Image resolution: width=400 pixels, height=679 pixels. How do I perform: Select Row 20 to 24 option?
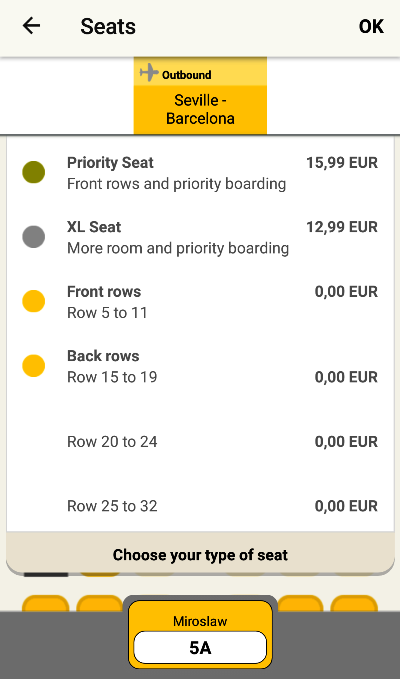click(x=200, y=442)
